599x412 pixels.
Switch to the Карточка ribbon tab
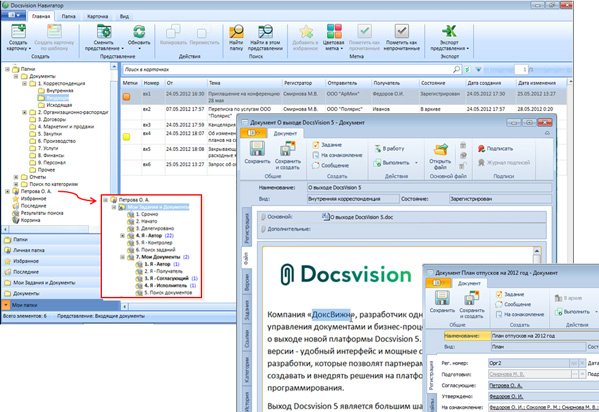click(x=97, y=16)
